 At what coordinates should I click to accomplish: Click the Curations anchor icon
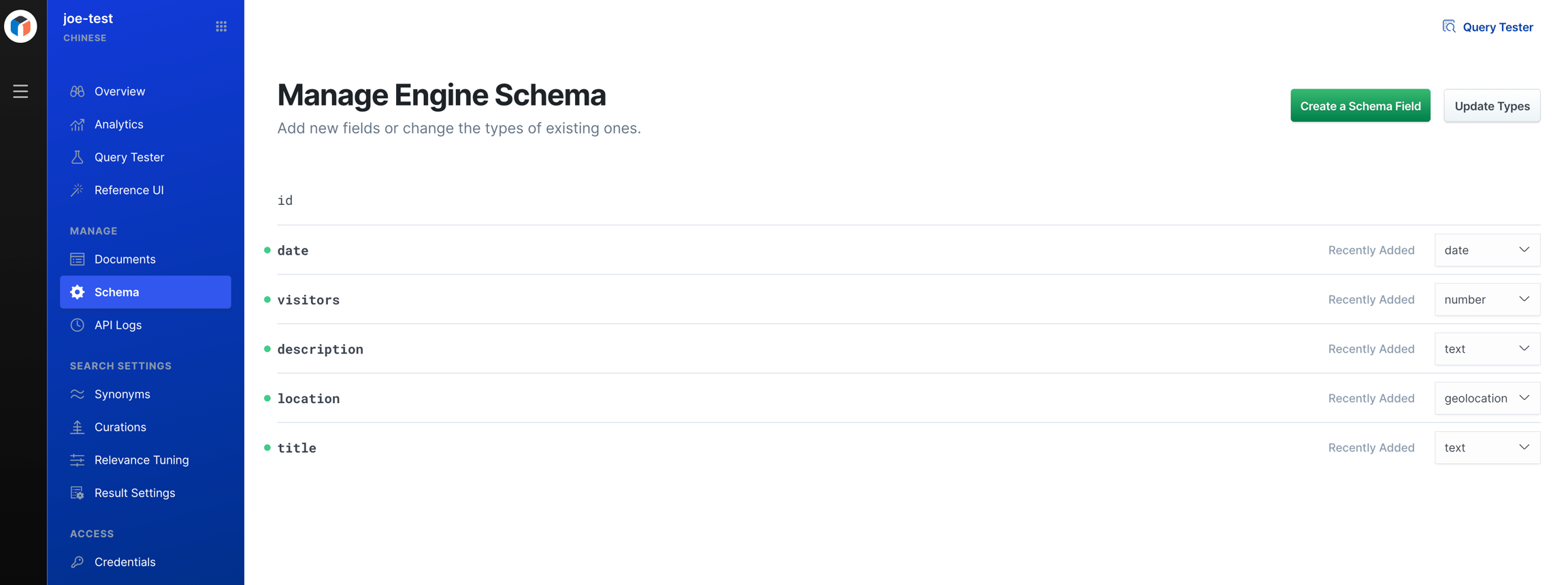pyautogui.click(x=78, y=427)
